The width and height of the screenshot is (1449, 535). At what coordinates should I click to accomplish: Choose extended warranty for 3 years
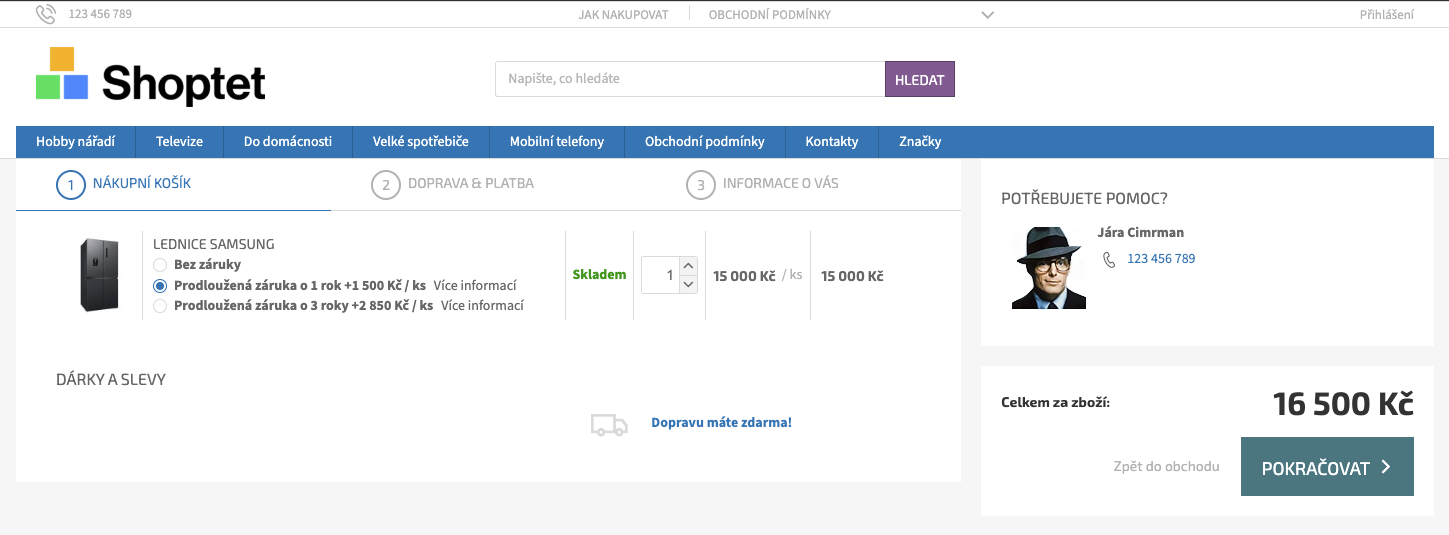click(x=160, y=306)
